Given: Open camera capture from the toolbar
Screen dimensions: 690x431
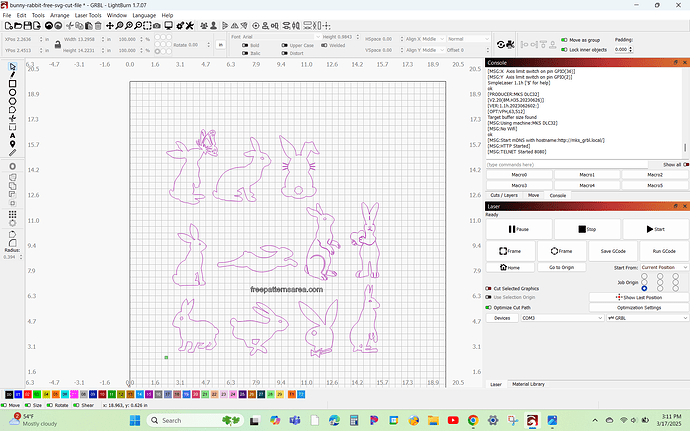Looking at the screenshot, I should (157, 26).
